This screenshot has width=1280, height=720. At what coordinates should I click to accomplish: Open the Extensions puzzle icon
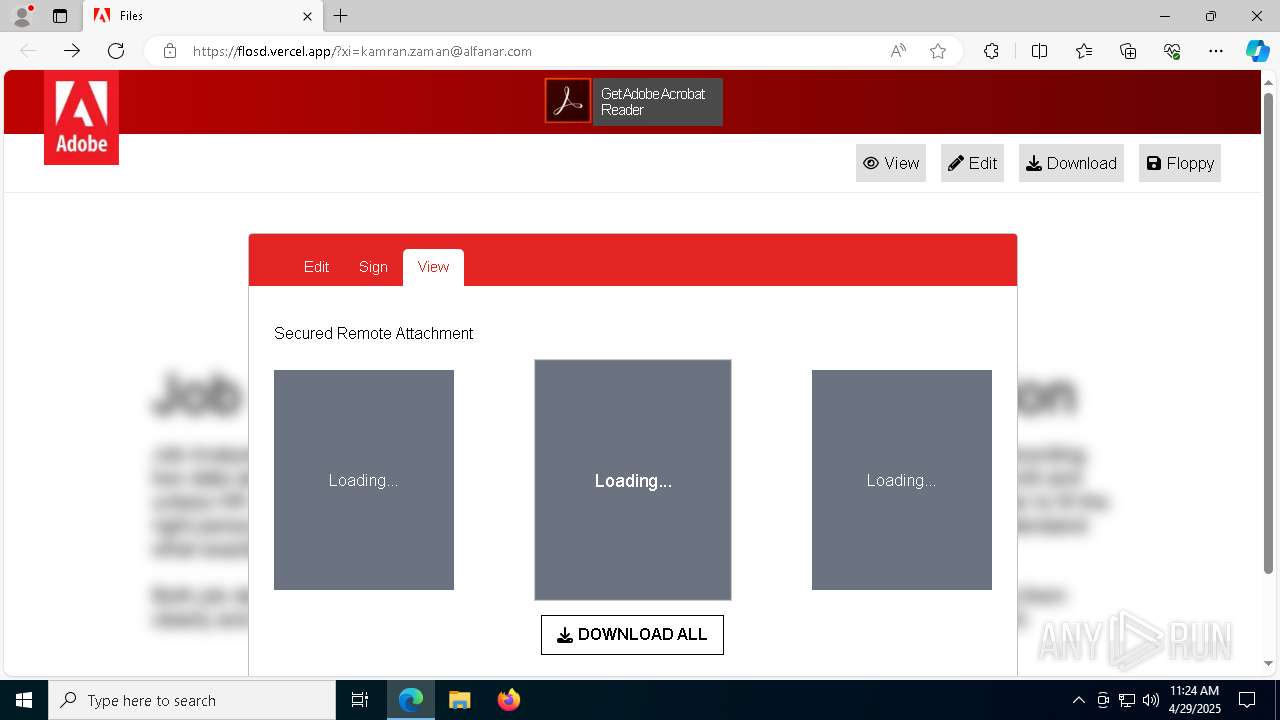pos(991,51)
